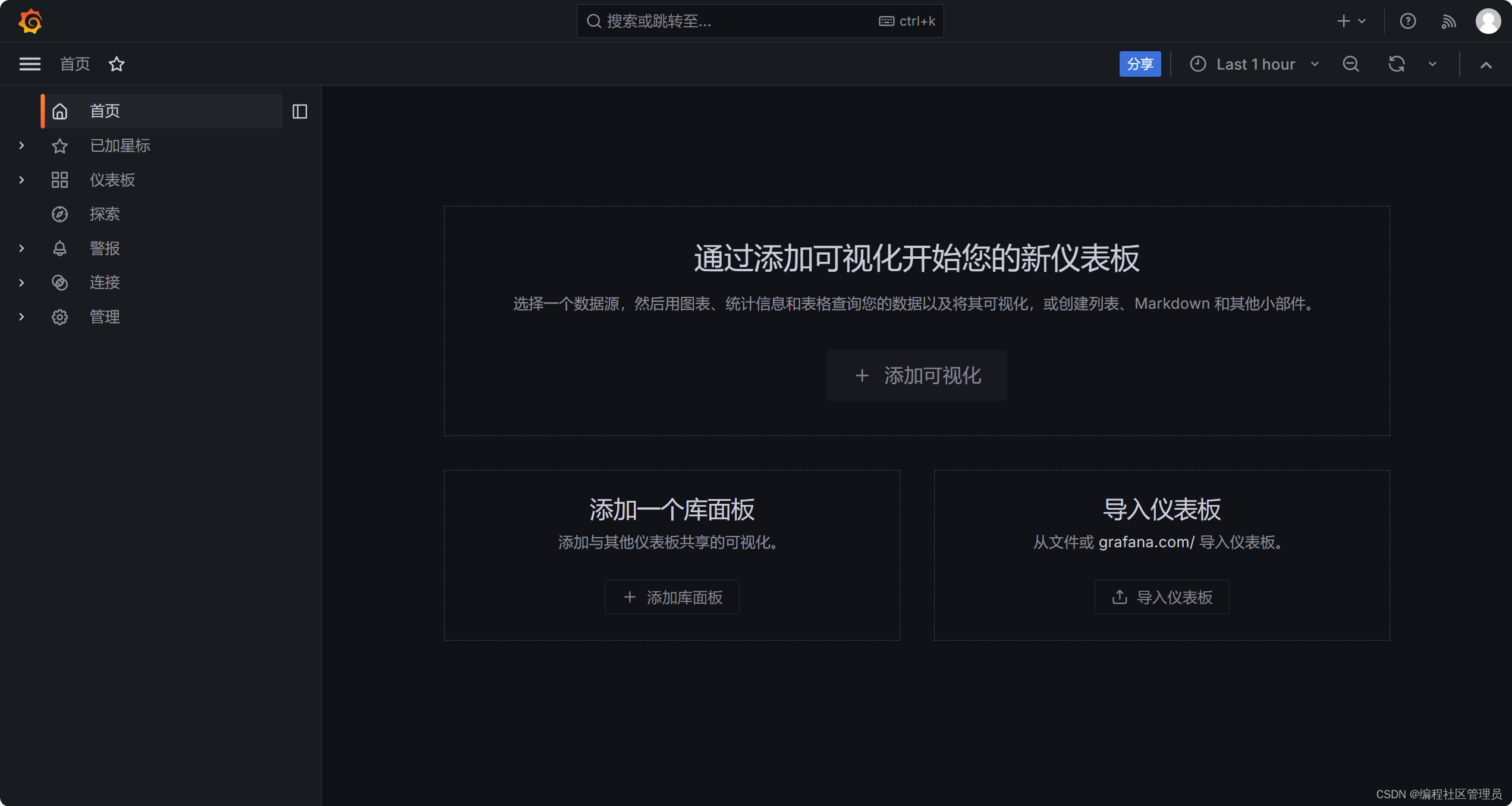Viewport: 1512px width, 806px height.
Task: Click the Explore compass icon
Action: pos(60,214)
